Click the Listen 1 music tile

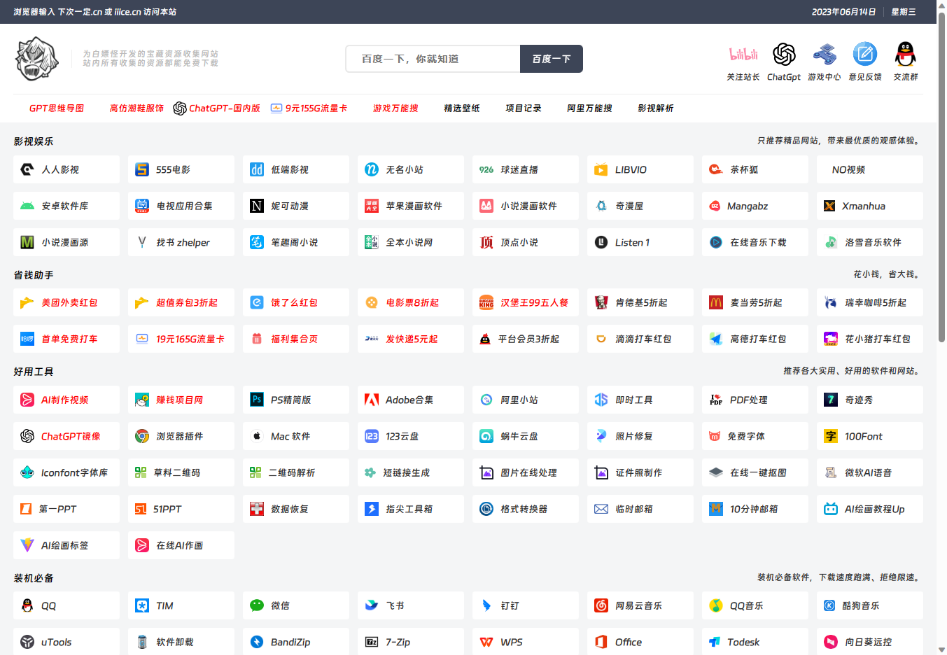click(x=640, y=242)
